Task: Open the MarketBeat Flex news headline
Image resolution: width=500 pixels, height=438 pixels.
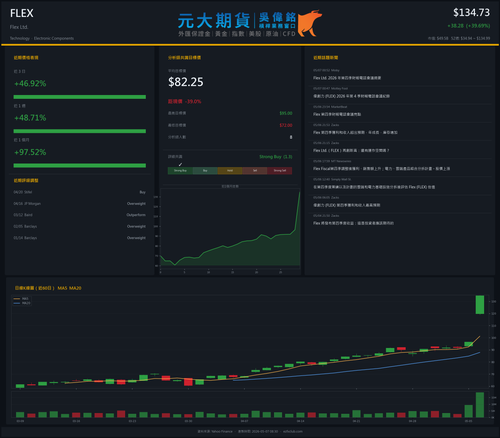Action: click(x=337, y=114)
